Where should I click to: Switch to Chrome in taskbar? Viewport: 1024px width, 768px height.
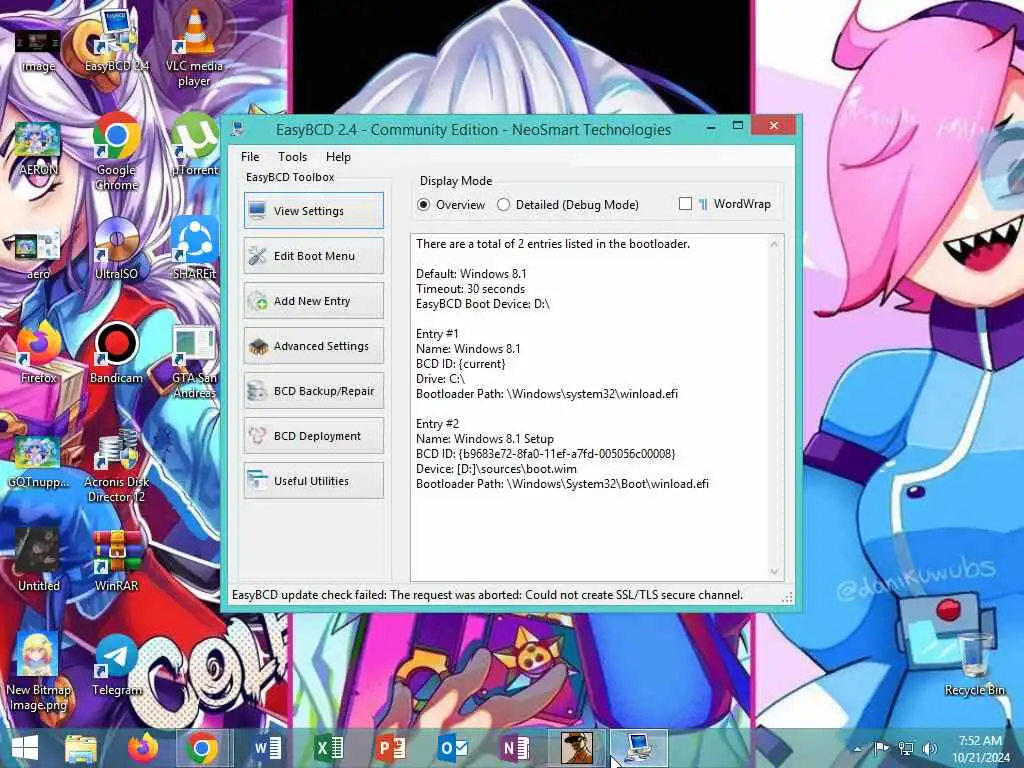[202, 748]
